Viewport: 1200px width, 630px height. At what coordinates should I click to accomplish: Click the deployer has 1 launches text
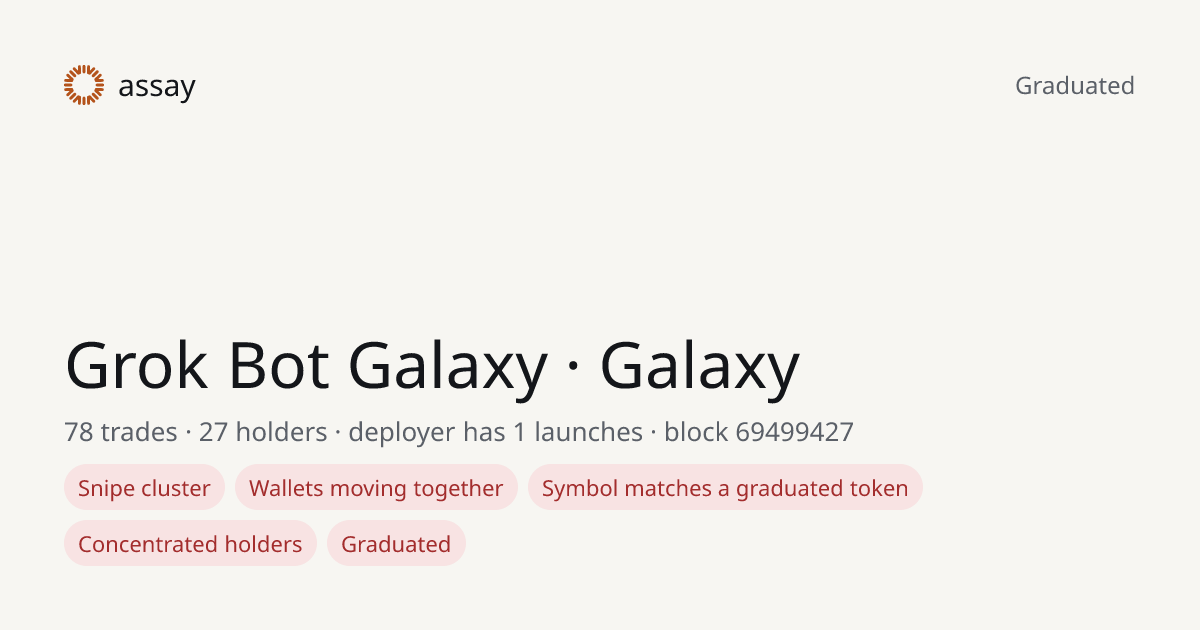click(x=495, y=432)
